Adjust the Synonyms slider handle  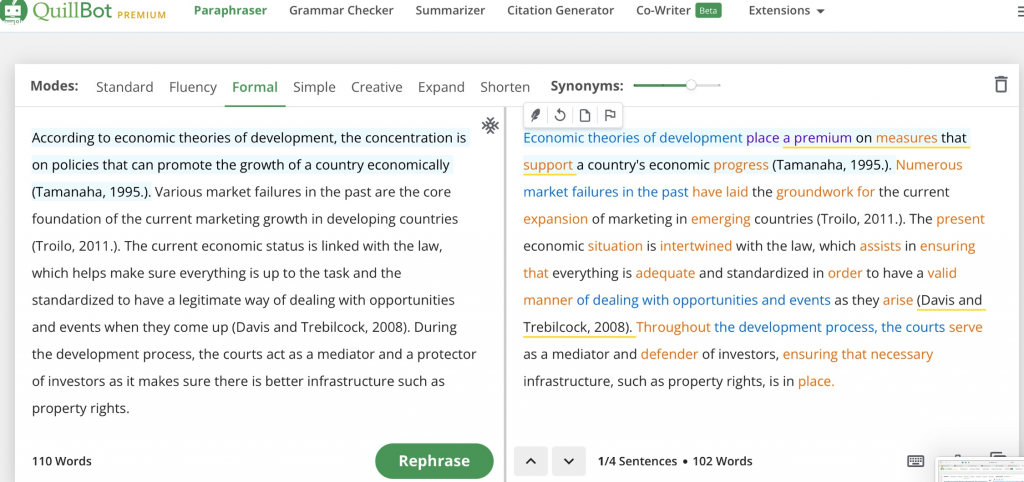click(x=691, y=85)
